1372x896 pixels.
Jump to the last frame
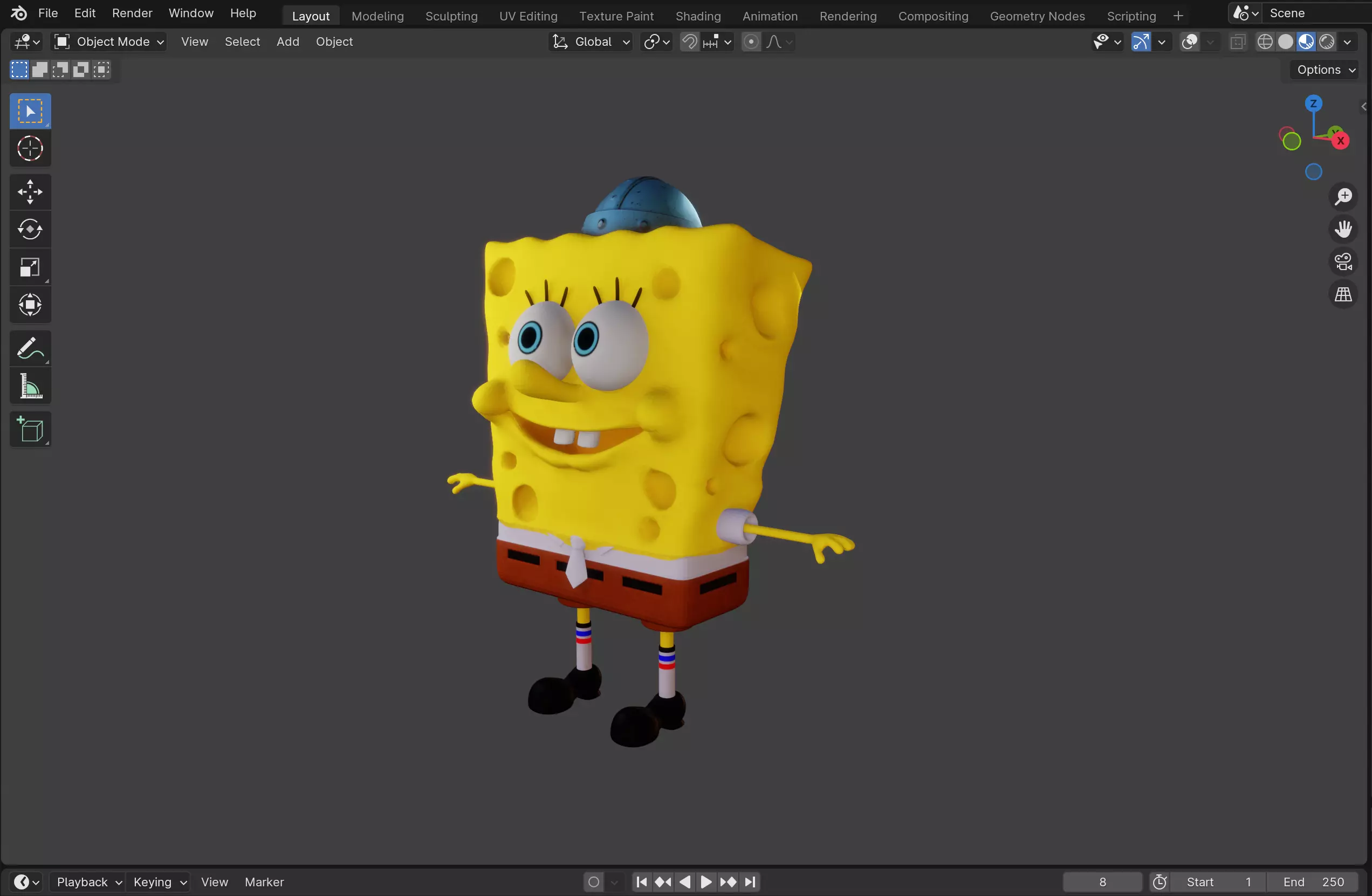coord(750,881)
